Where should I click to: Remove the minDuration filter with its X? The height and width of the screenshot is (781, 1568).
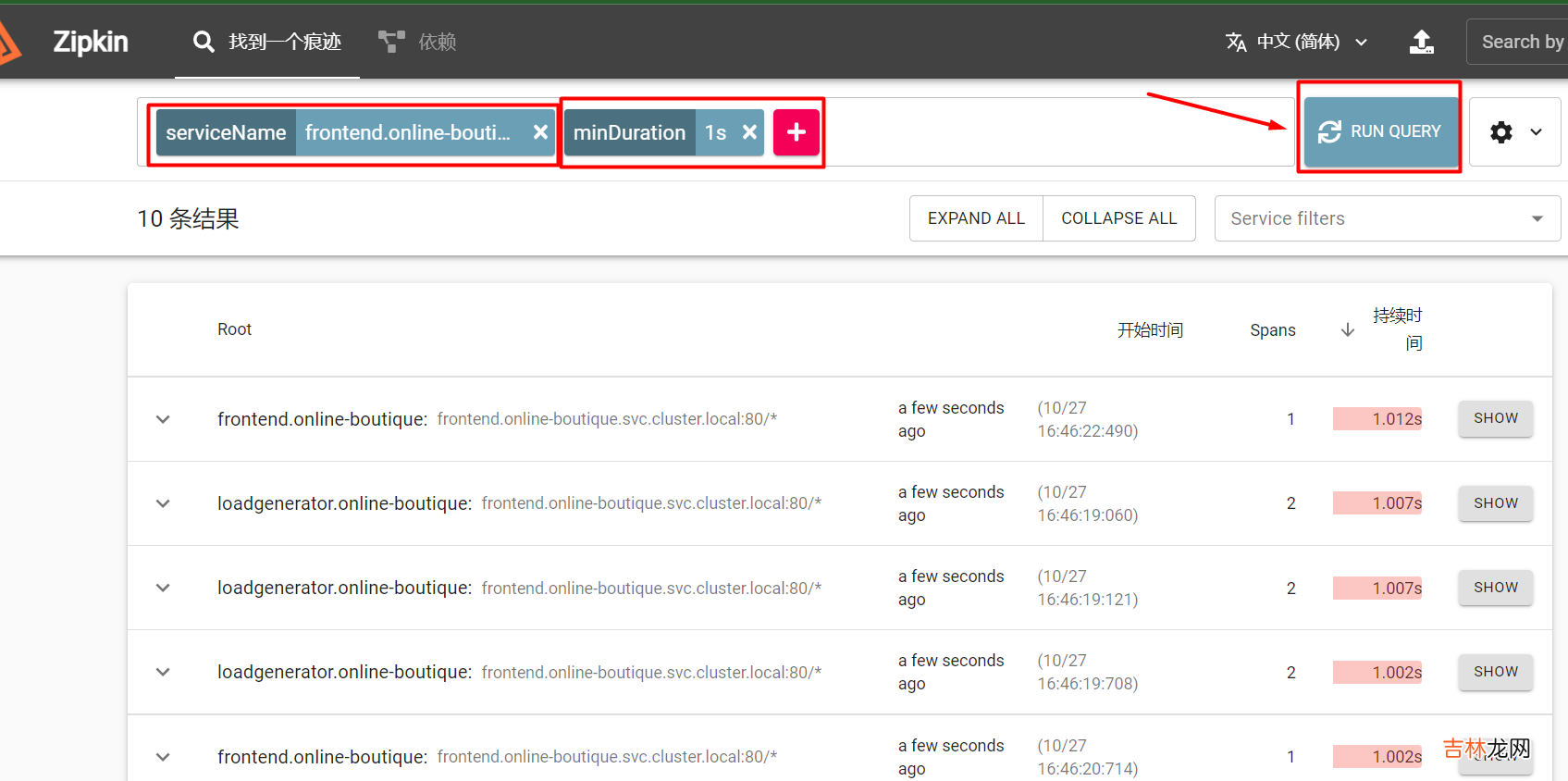click(749, 132)
